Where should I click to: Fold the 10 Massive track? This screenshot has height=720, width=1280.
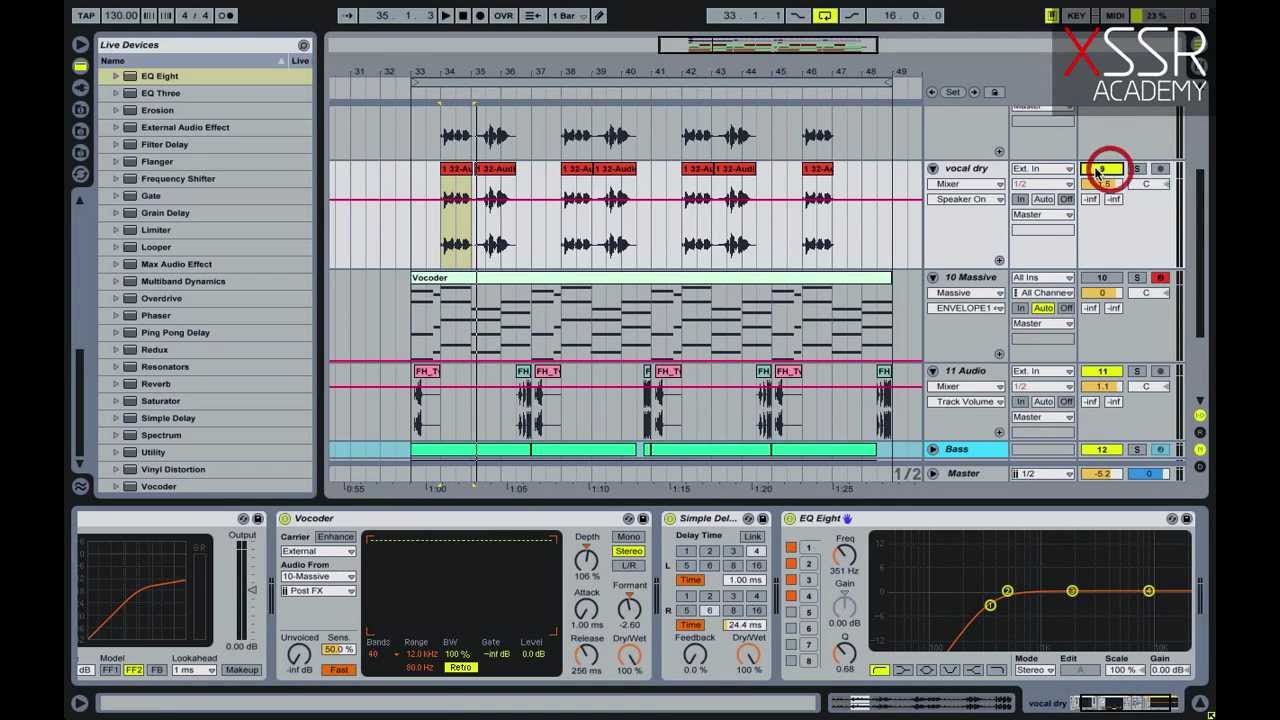(932, 277)
